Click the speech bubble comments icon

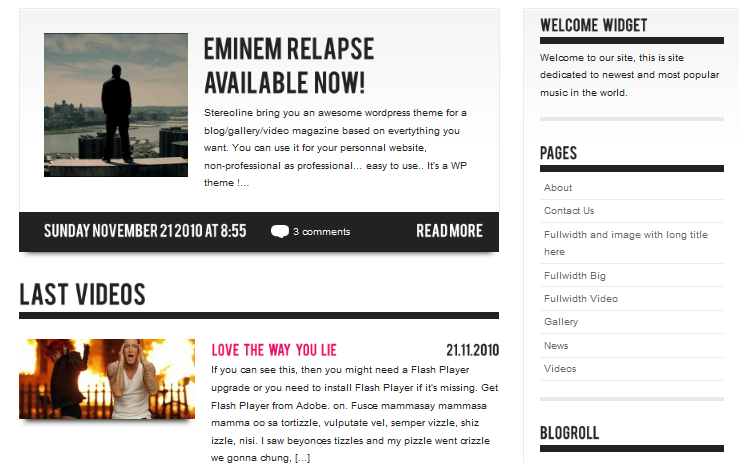click(279, 231)
